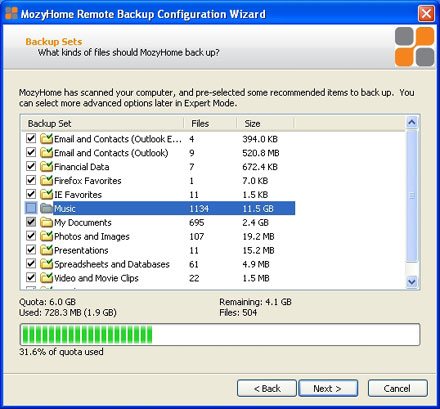Click the Next button
This screenshot has width=440, height=409.
pos(328,388)
